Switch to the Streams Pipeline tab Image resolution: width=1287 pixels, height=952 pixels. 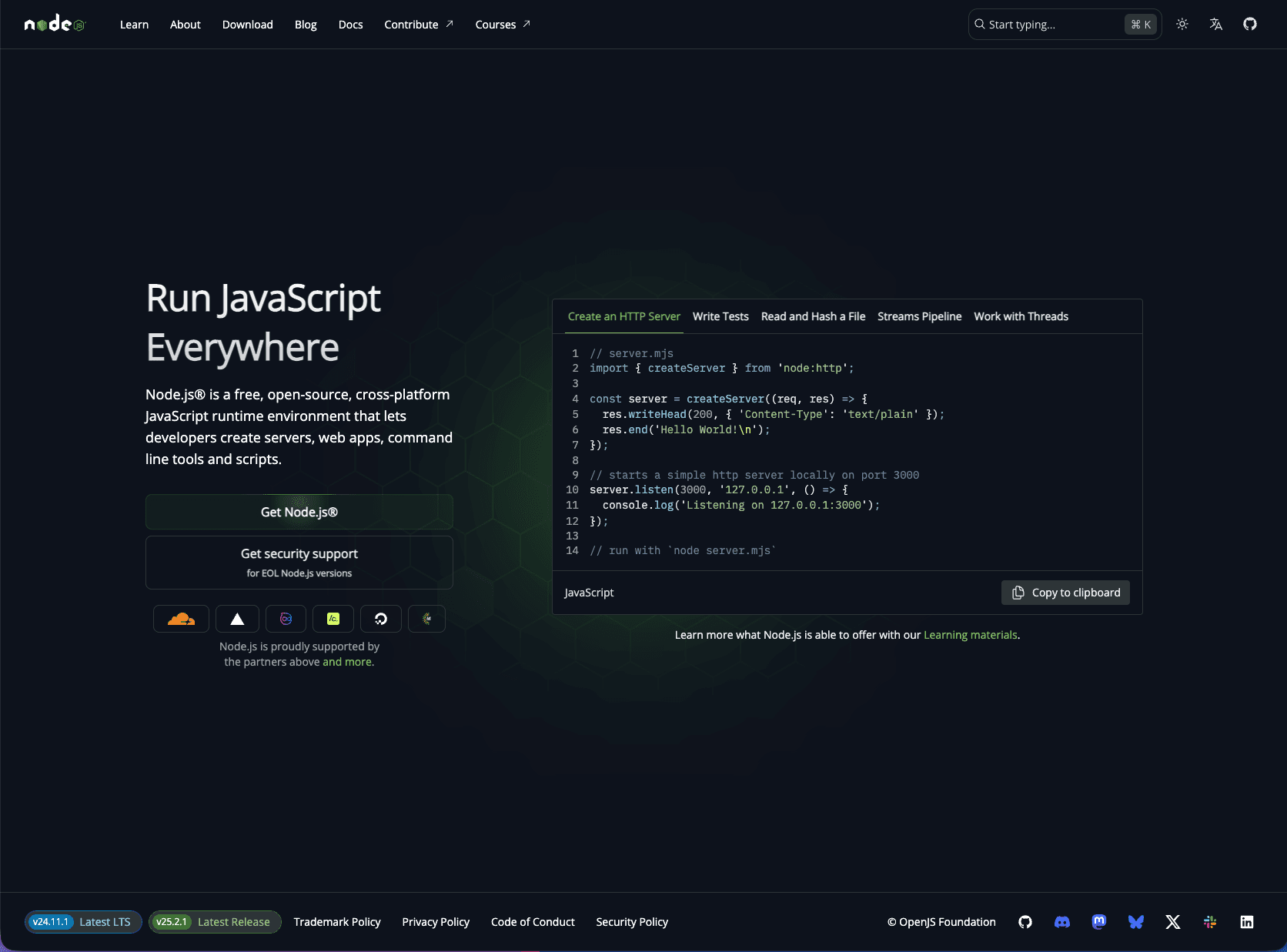pyautogui.click(x=919, y=316)
